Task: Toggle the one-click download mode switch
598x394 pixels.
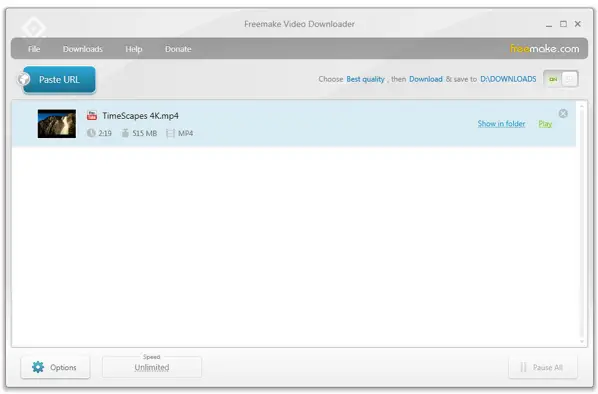Action: [x=561, y=79]
